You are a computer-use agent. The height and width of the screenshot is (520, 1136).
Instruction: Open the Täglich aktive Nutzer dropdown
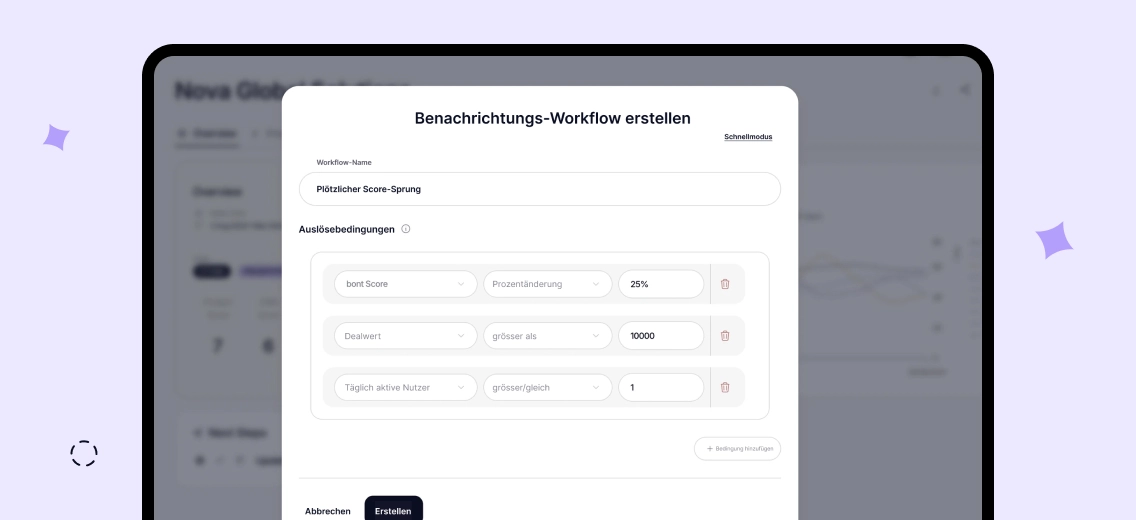click(x=406, y=387)
